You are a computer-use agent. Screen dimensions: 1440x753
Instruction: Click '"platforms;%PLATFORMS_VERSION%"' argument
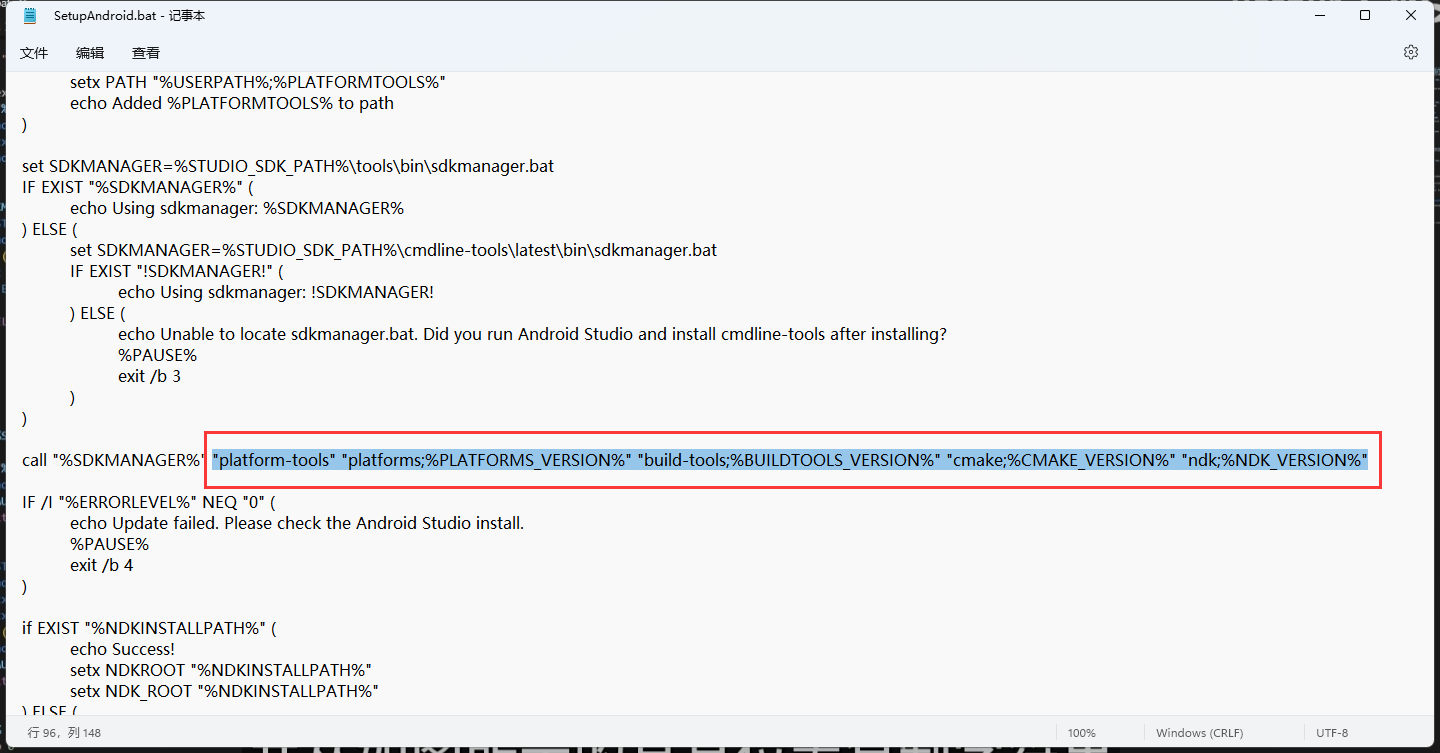[487, 460]
